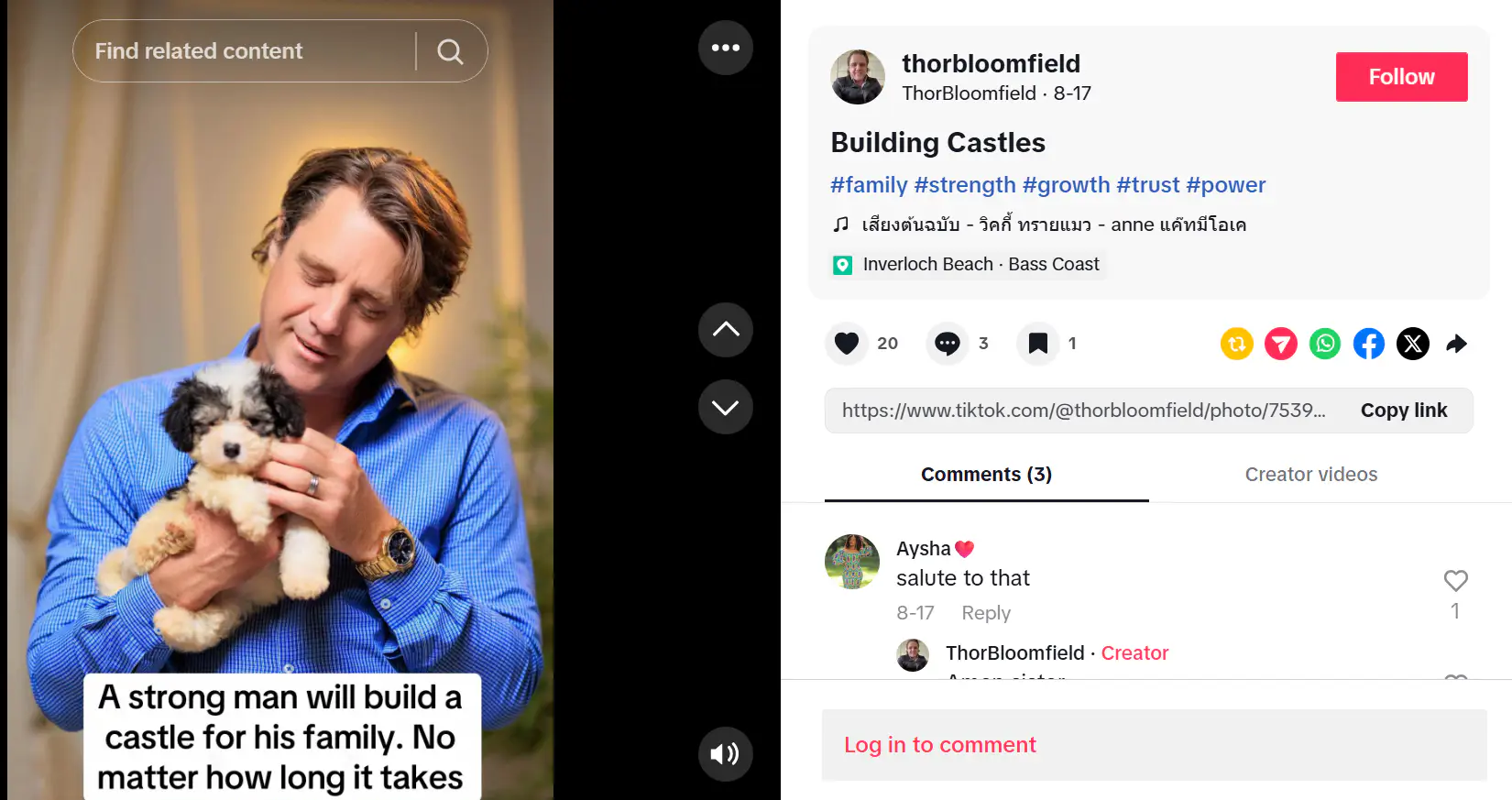1512x800 pixels.
Task: Click the Follow button
Action: (1402, 77)
